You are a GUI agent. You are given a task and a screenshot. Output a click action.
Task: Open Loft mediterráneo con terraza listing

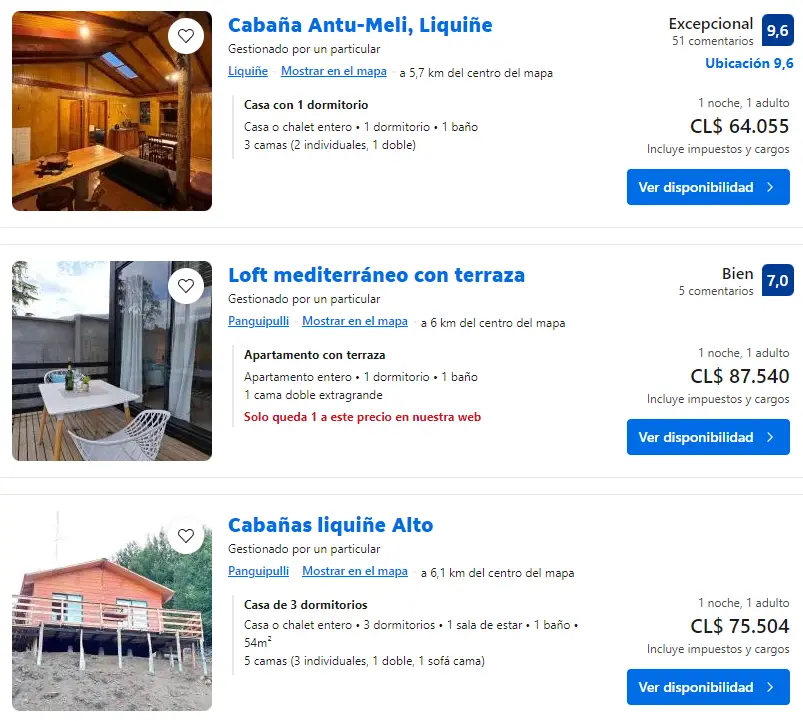point(376,276)
